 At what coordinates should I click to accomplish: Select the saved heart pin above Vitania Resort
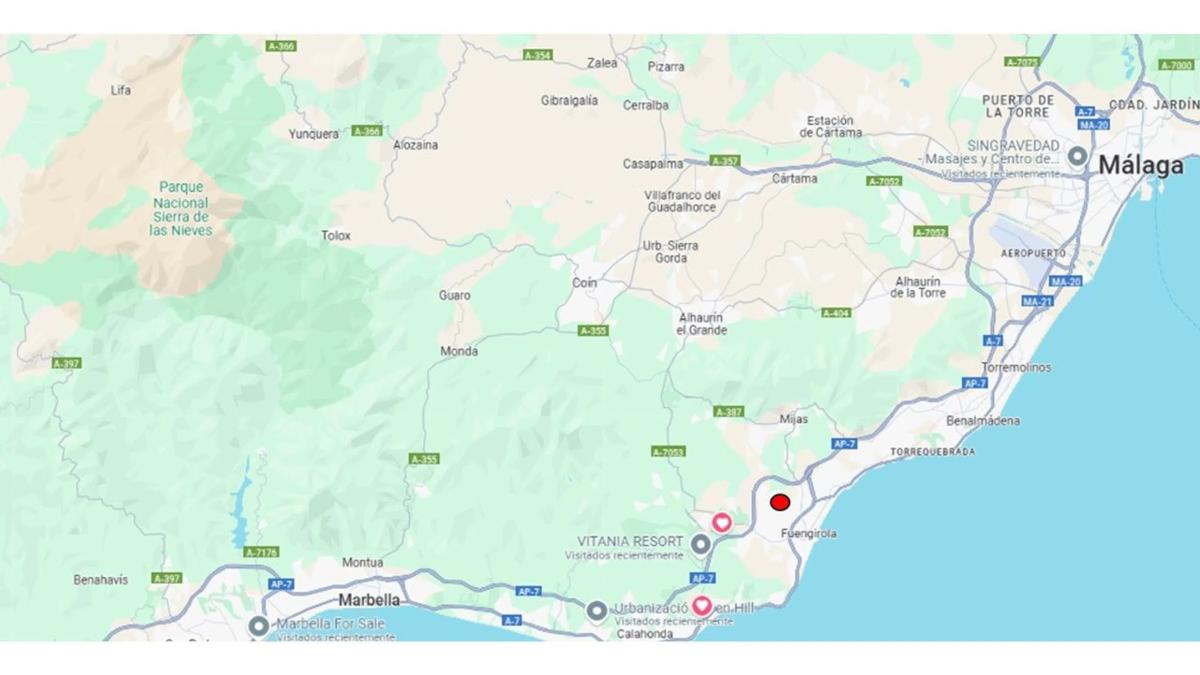pos(721,522)
